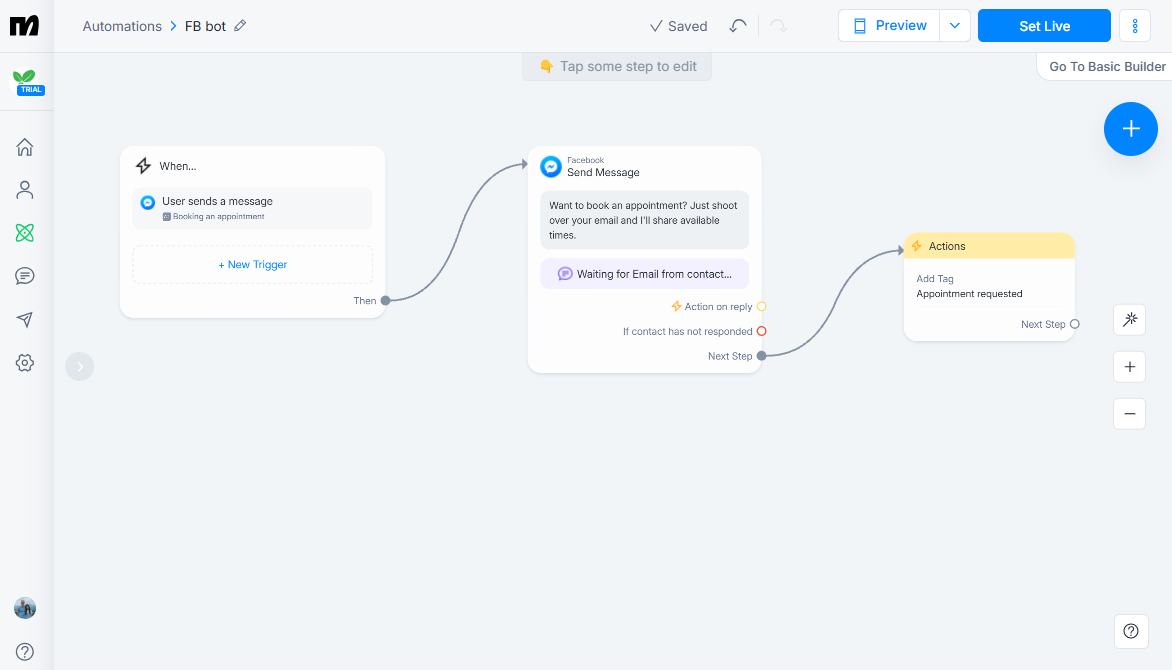Navigate back via the Automations breadcrumb
This screenshot has height=670, width=1172.
point(122,25)
